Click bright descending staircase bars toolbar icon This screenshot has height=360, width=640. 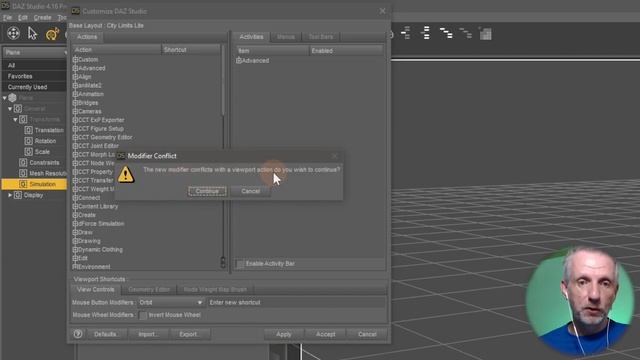coord(446,33)
